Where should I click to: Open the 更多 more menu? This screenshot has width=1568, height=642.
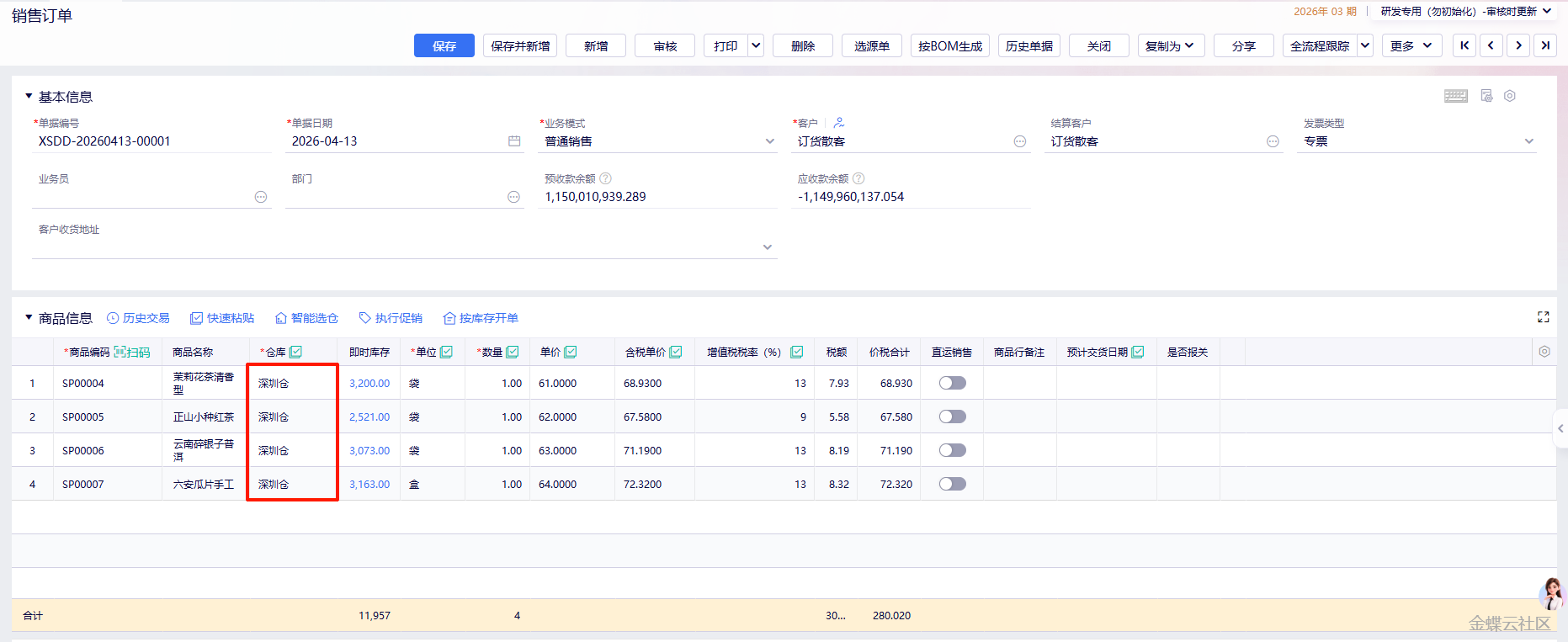tap(1411, 45)
